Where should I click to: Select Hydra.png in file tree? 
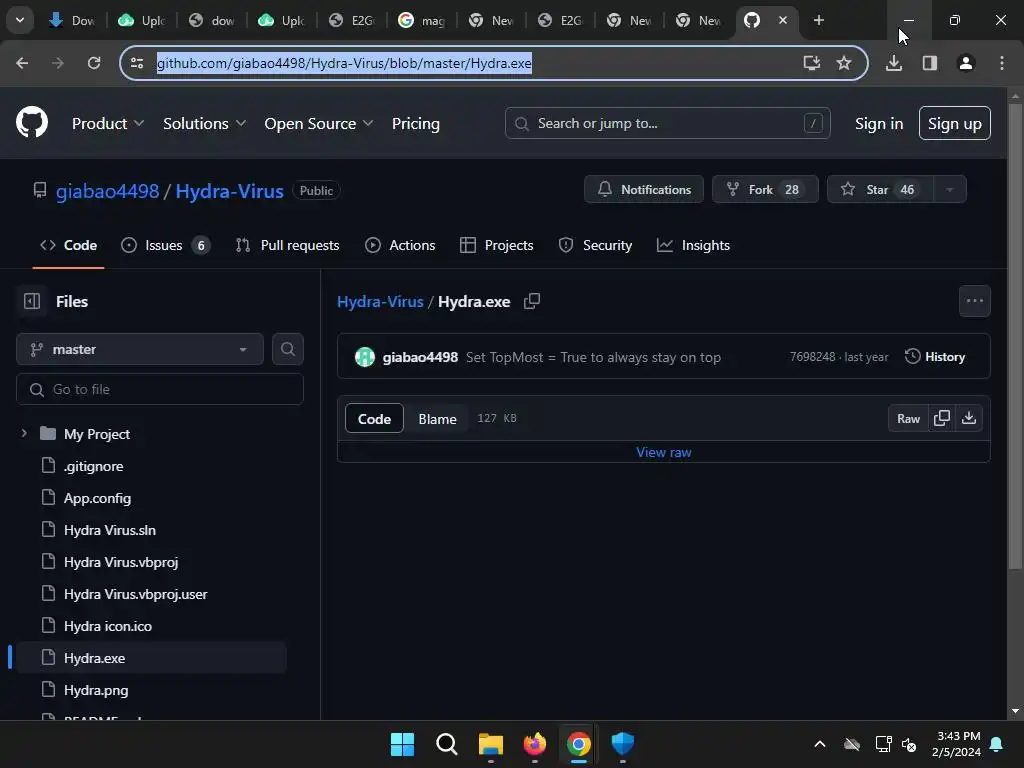point(96,690)
